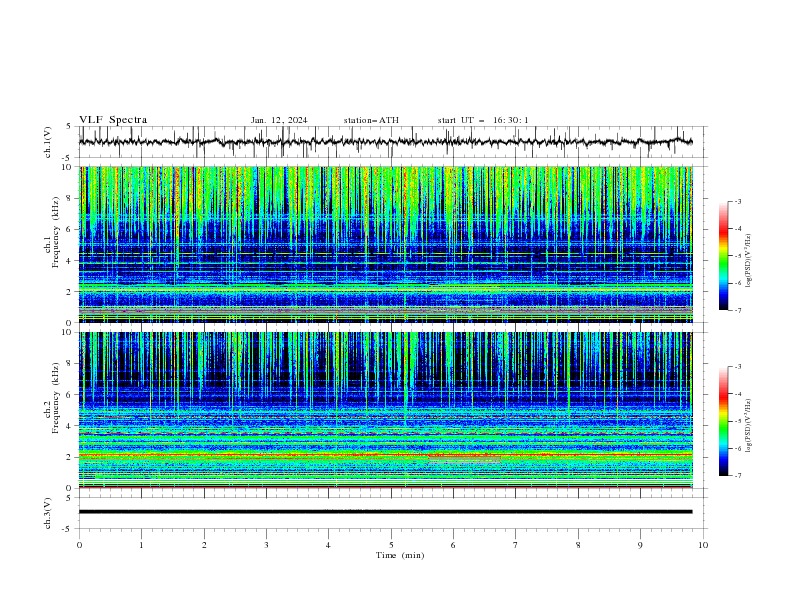This screenshot has height=612, width=792.
Task: Click the "ch.3(V)" axis label
Action: [x=48, y=513]
